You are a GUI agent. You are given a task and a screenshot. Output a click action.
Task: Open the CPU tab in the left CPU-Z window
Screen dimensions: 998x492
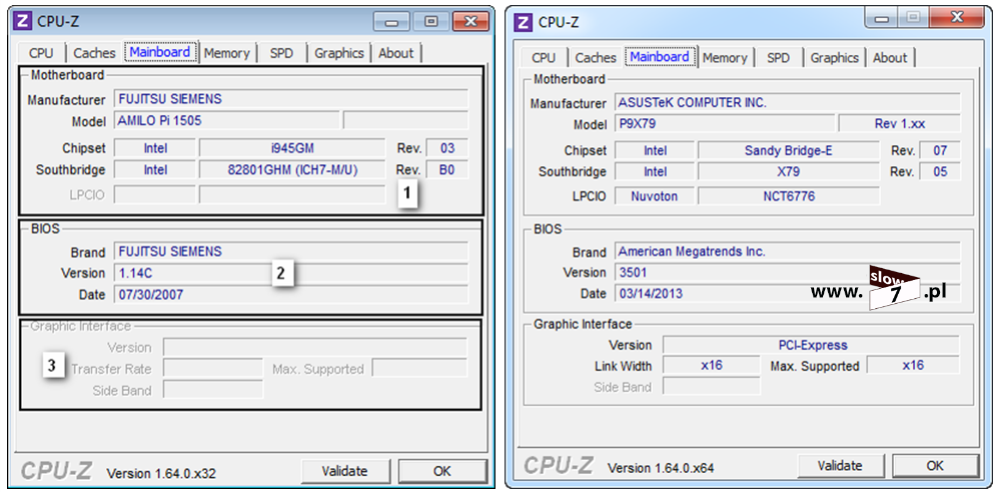point(41,53)
